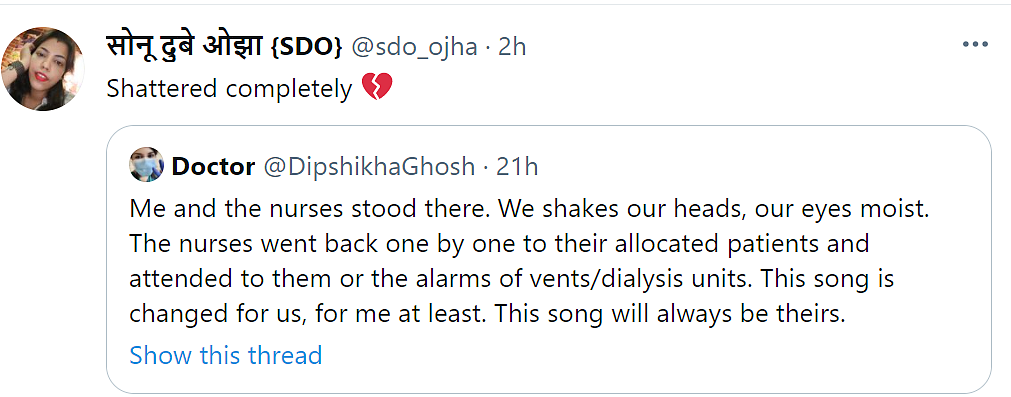Open the सोनू दुबे ओझा display name
This screenshot has height=397, width=1011.
(184, 46)
